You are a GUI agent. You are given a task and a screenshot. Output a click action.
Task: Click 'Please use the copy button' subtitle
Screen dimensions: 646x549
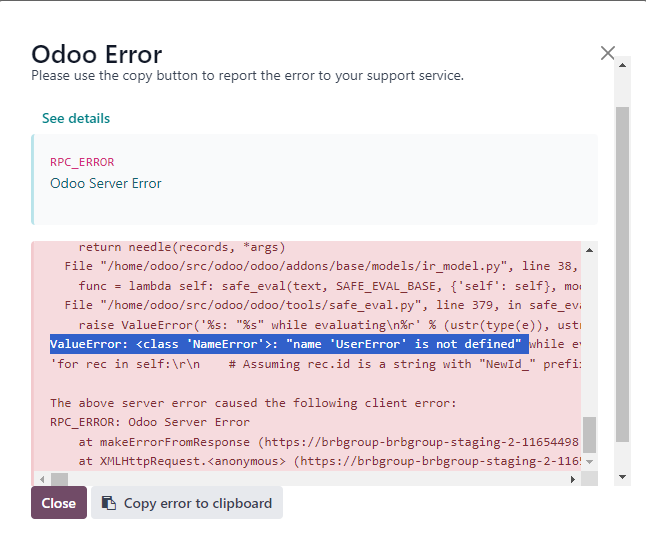[x=248, y=76]
